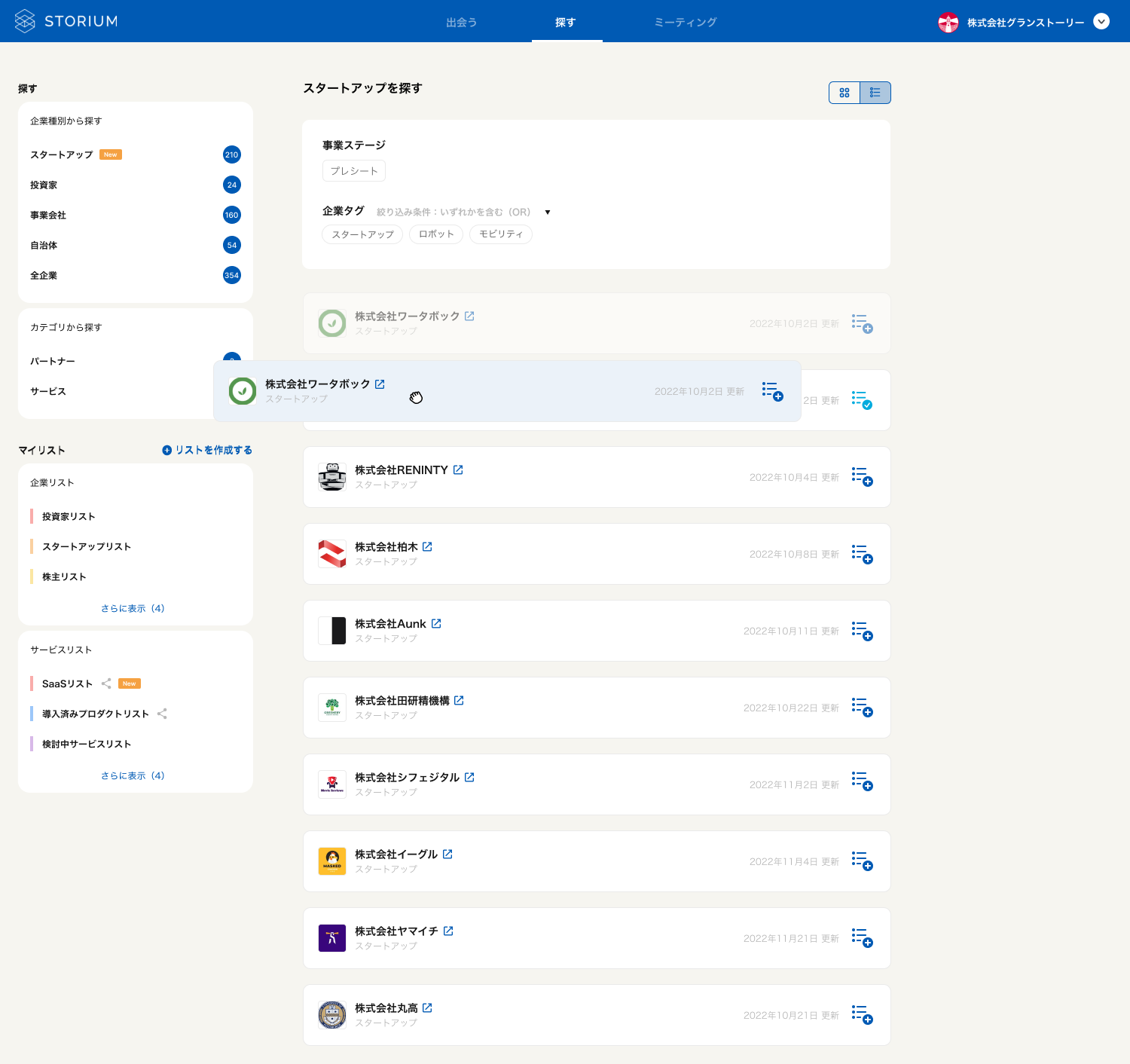Open external link icon for 株式会社ヤマイチ
The width and height of the screenshot is (1130, 1064).
448,931
